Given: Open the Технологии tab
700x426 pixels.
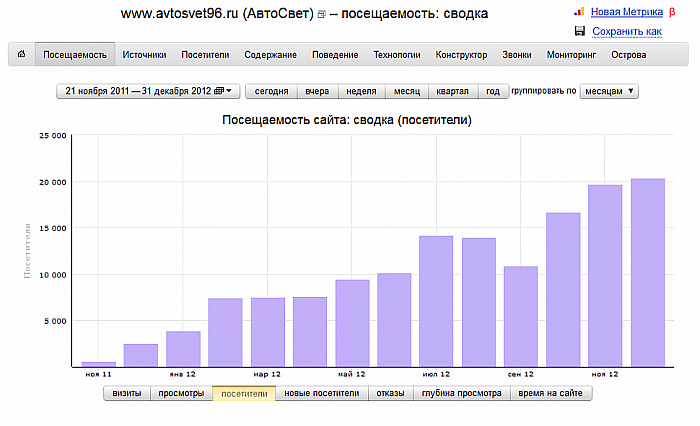Looking at the screenshot, I should click(397, 54).
